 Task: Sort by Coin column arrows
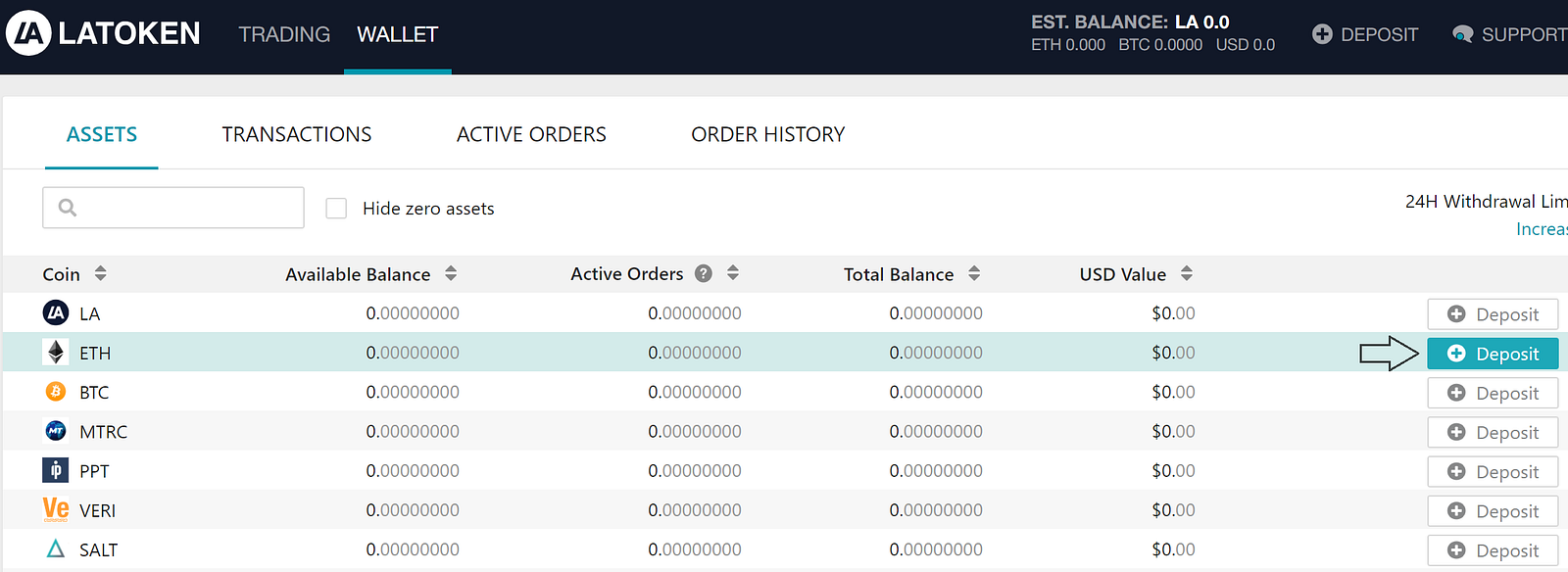click(100, 273)
